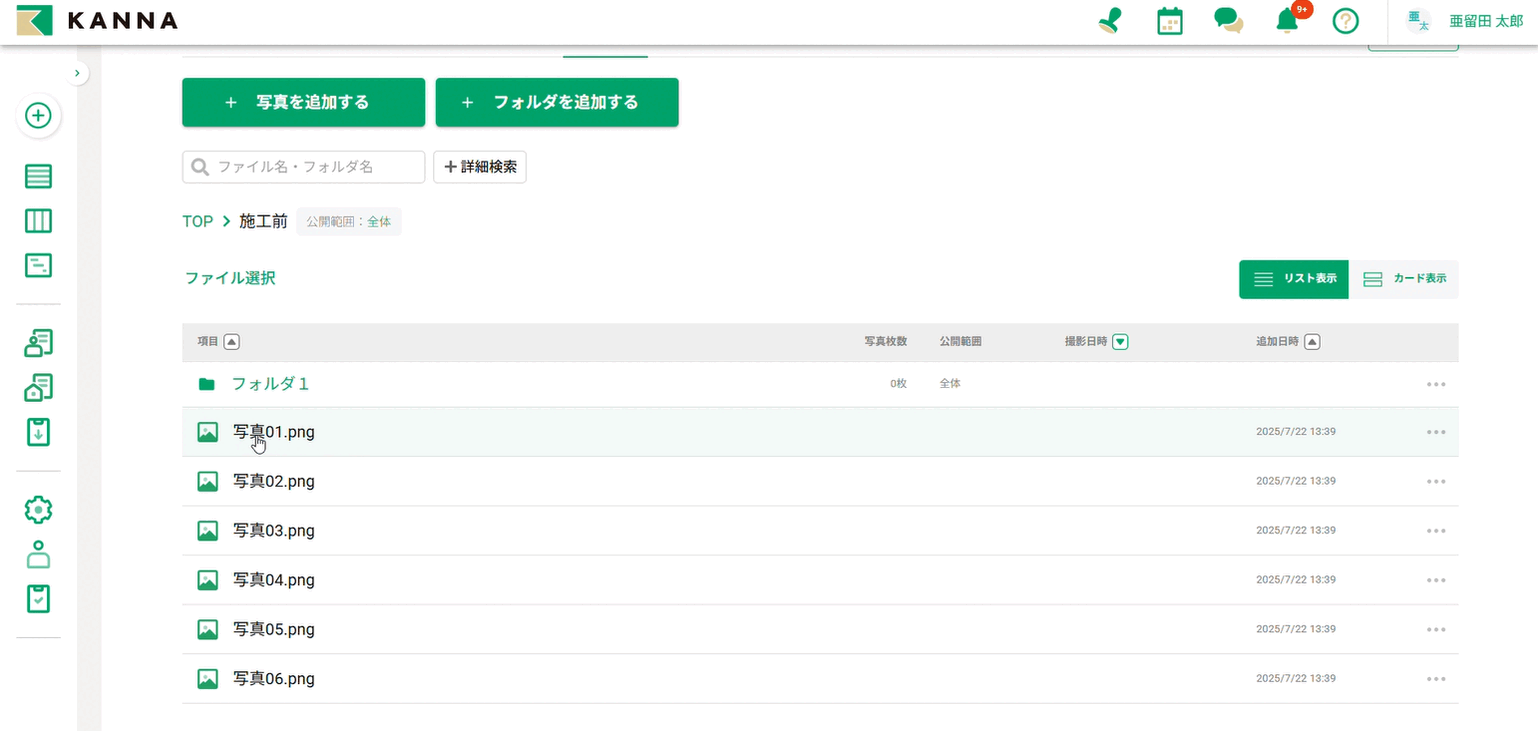Toggle sort order on 項目 column

click(231, 342)
